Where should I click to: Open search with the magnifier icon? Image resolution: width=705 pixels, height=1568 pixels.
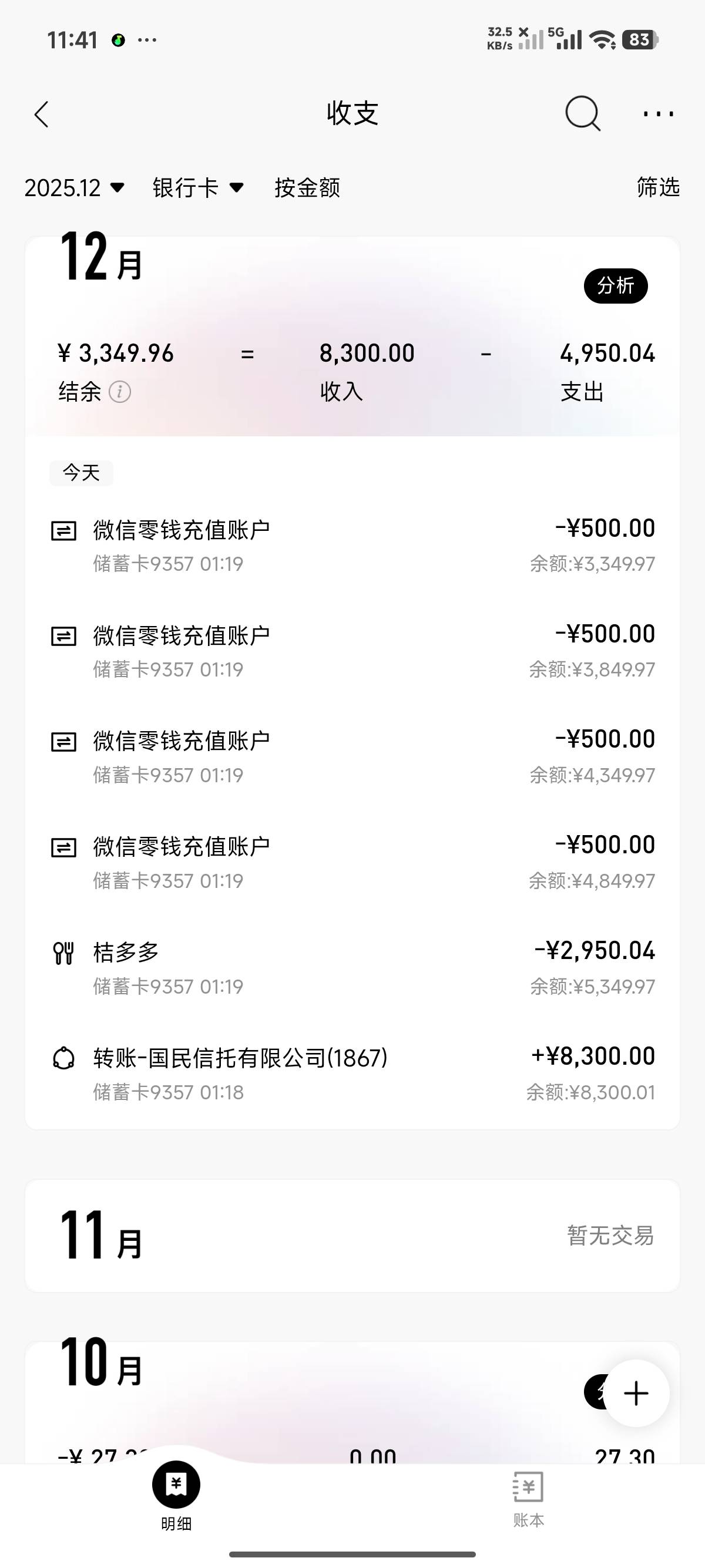(583, 113)
